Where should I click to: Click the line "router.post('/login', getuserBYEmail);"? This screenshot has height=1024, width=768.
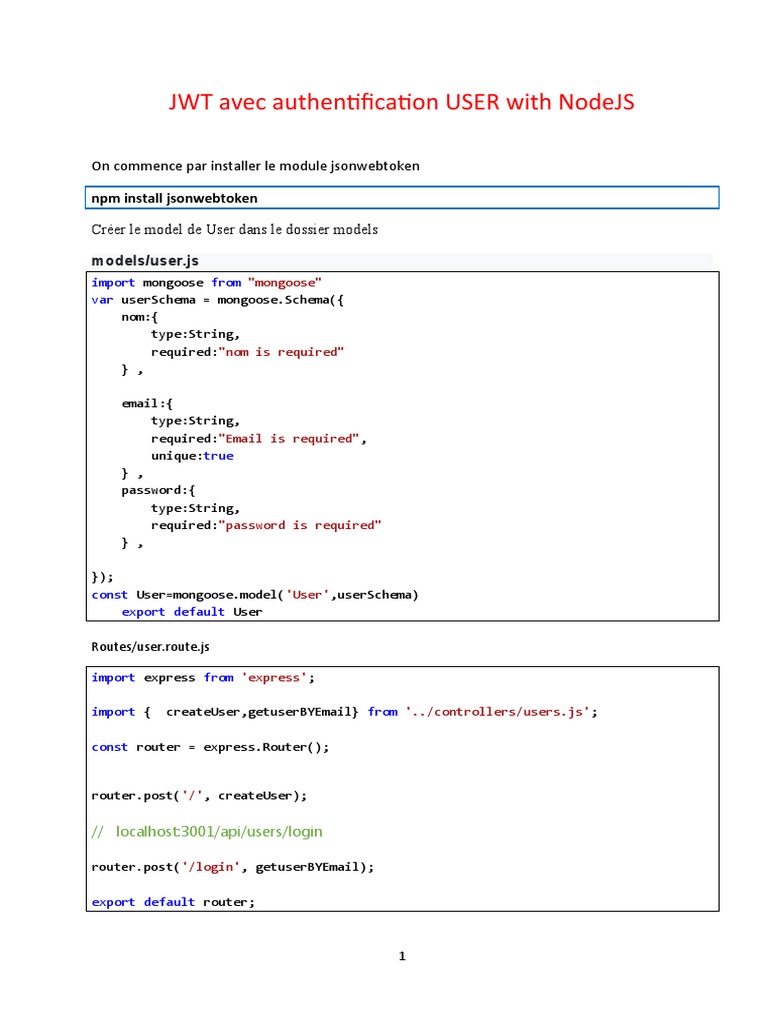click(232, 867)
